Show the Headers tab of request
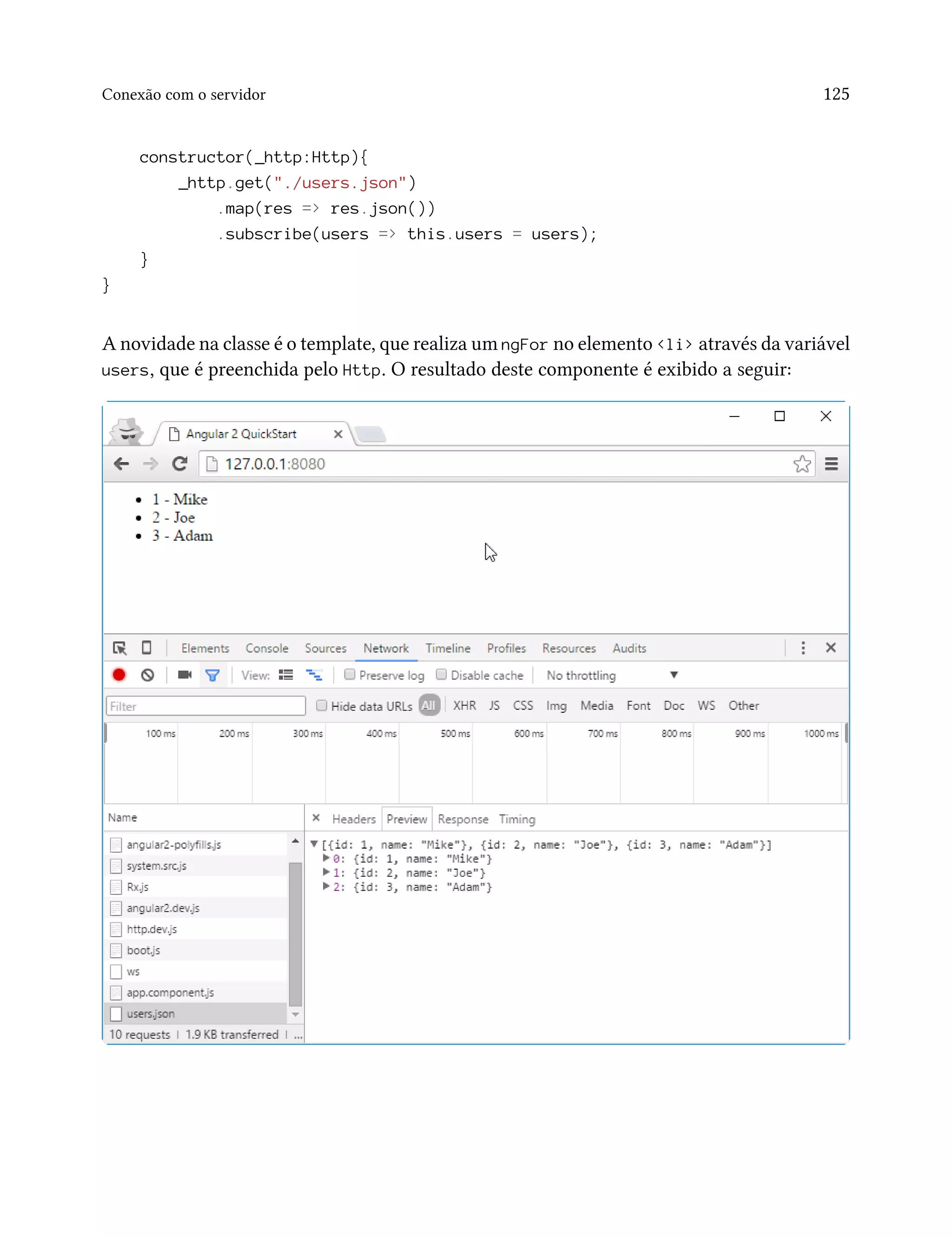The width and height of the screenshot is (952, 1238). [354, 819]
